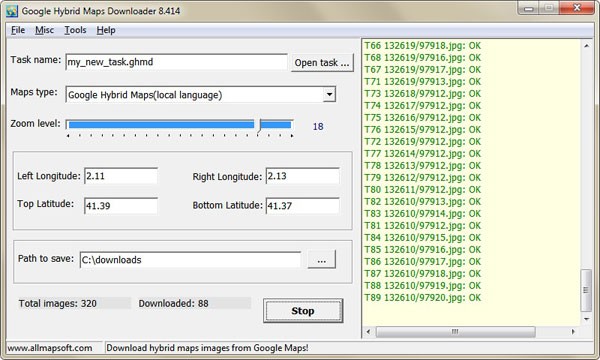600x360 pixels.
Task: Open the Help menu
Action: [106, 30]
